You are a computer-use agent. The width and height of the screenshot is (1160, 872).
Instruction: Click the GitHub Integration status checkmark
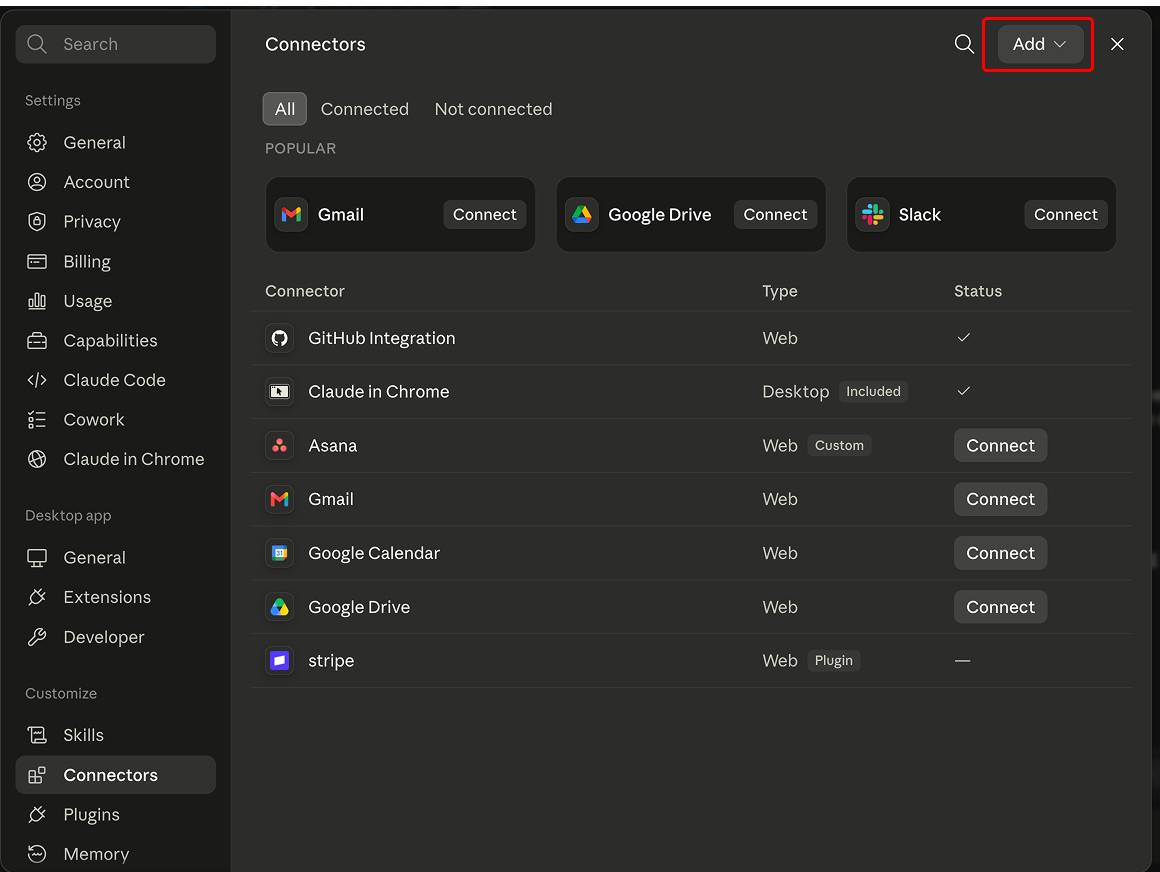(963, 338)
